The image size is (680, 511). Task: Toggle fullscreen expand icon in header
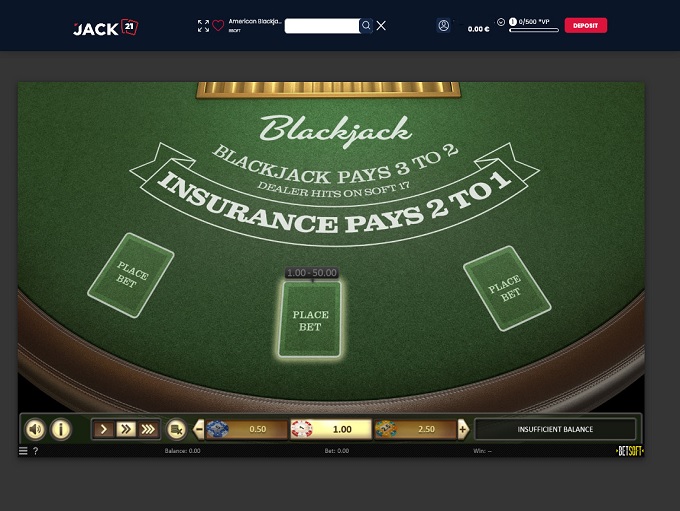[x=203, y=26]
